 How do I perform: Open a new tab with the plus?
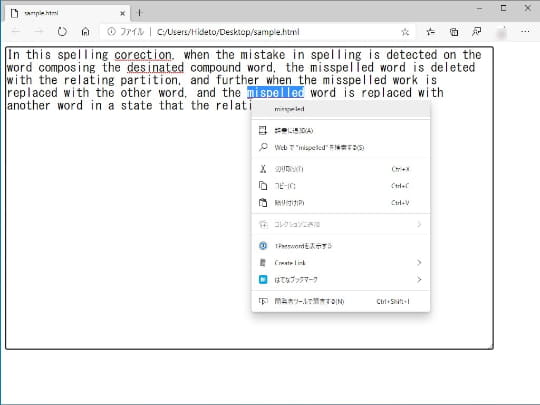[x=139, y=13]
